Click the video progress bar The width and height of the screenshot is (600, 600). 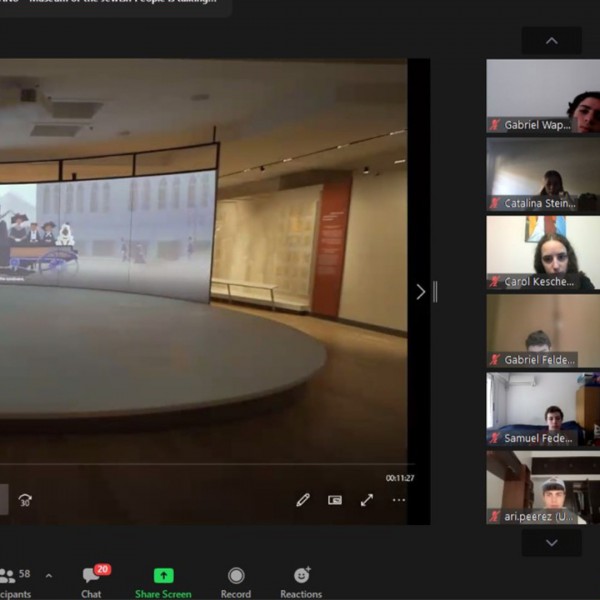pos(207,464)
